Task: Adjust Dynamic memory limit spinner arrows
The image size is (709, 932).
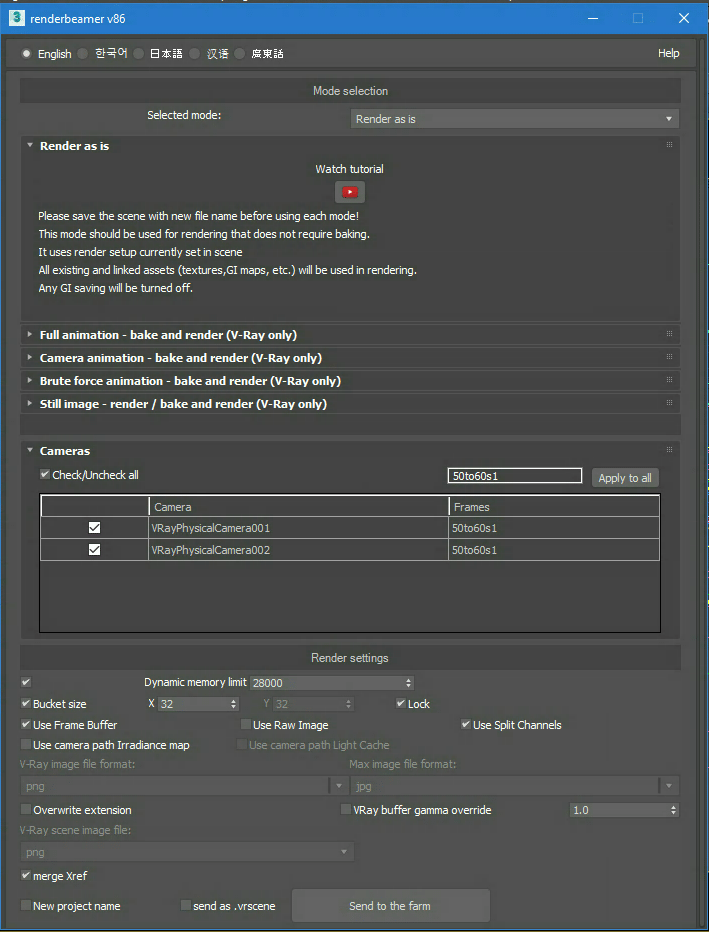Action: tap(408, 683)
